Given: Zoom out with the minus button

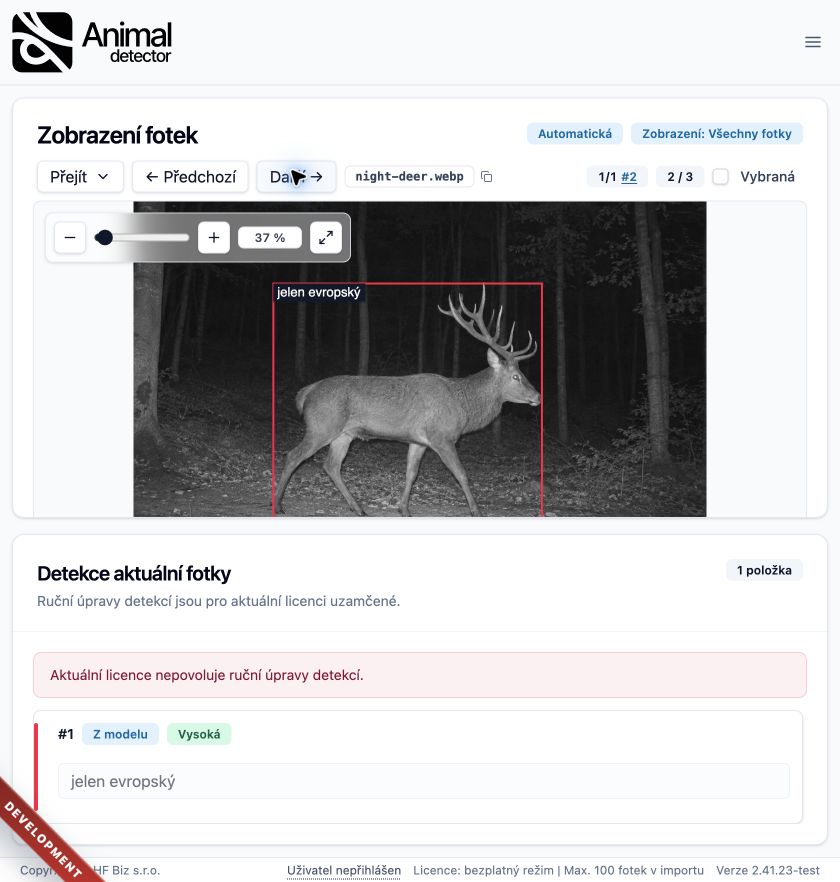Looking at the screenshot, I should (x=70, y=237).
